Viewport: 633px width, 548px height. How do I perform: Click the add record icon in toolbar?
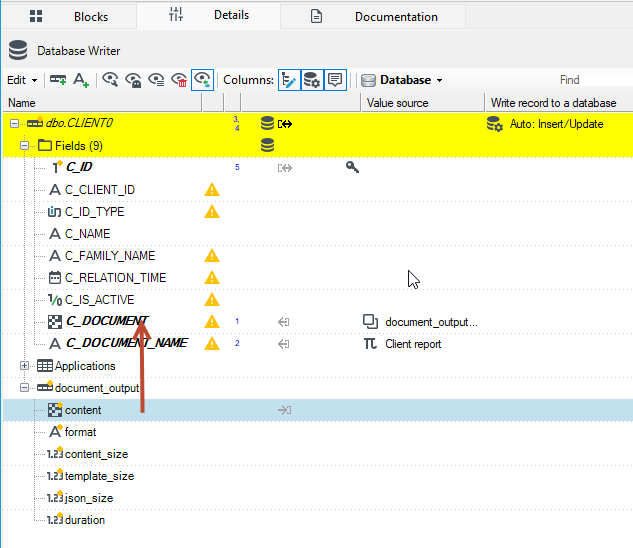coord(58,80)
